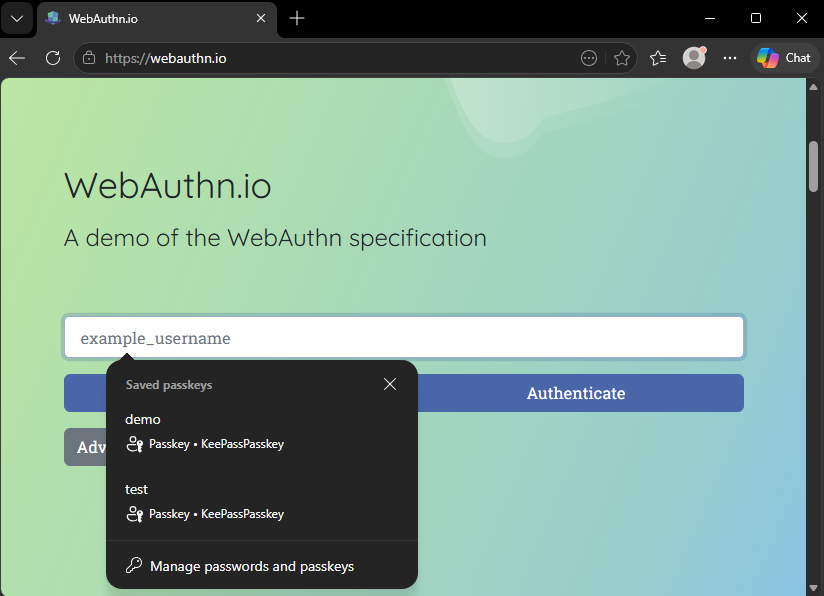
Task: Close the Saved passkeys popup
Action: [x=390, y=384]
